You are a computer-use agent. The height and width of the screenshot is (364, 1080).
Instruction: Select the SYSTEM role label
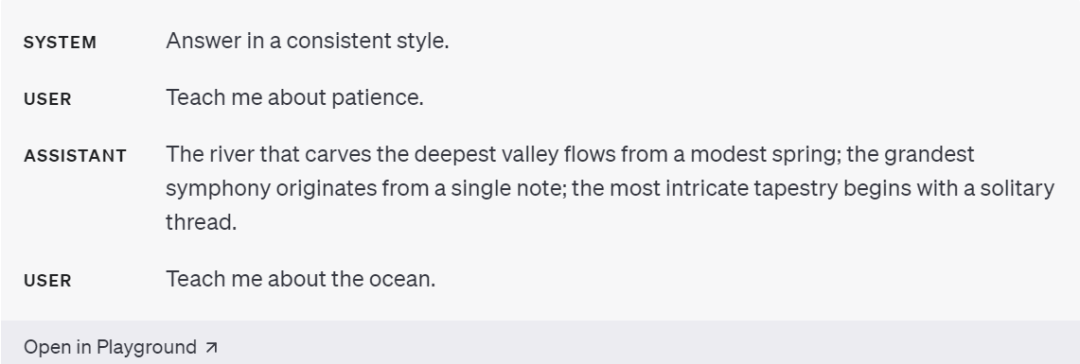[x=60, y=43]
